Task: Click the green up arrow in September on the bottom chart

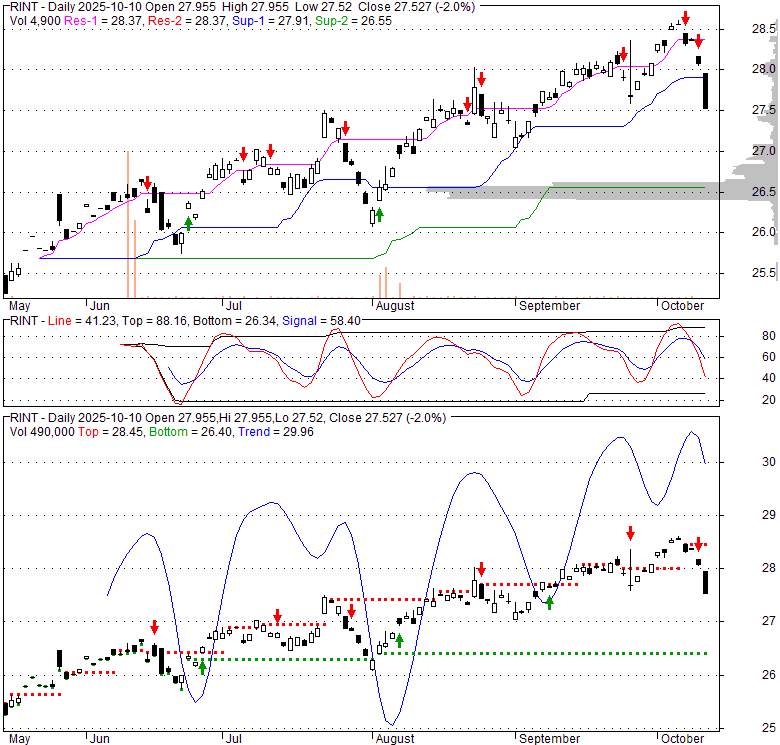Action: click(549, 603)
